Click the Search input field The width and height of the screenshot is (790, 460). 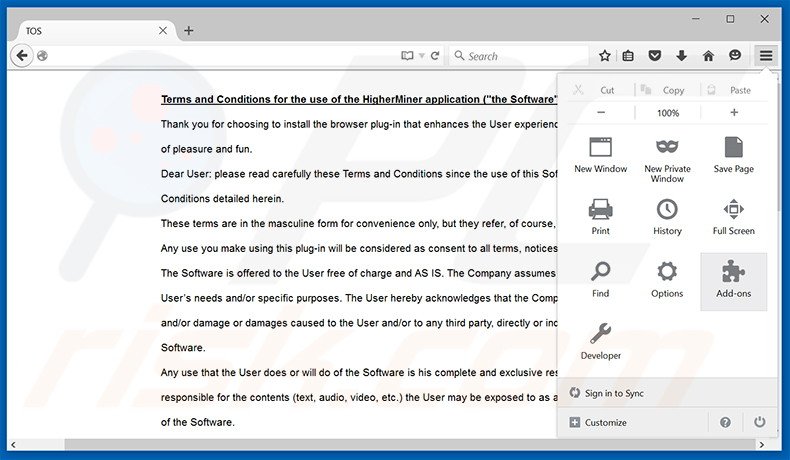click(x=518, y=56)
